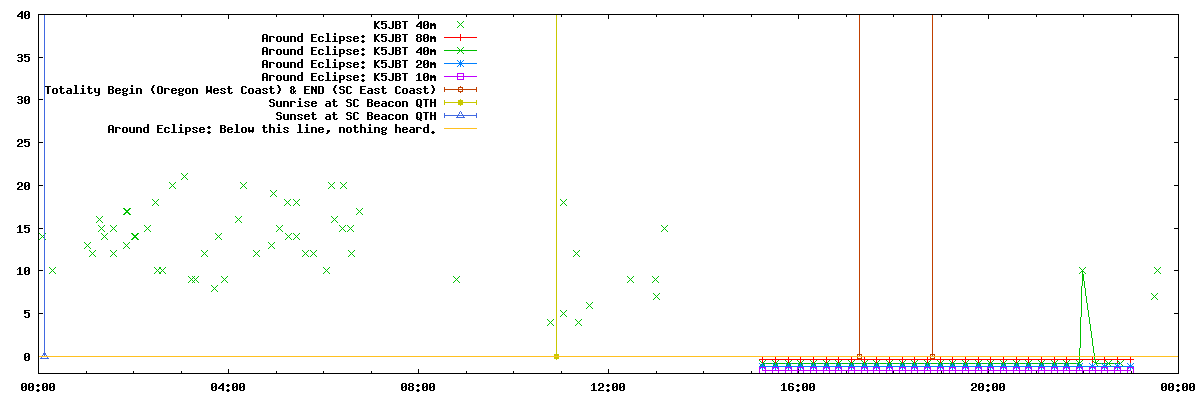Click the y-axis label '35'

tap(23, 58)
